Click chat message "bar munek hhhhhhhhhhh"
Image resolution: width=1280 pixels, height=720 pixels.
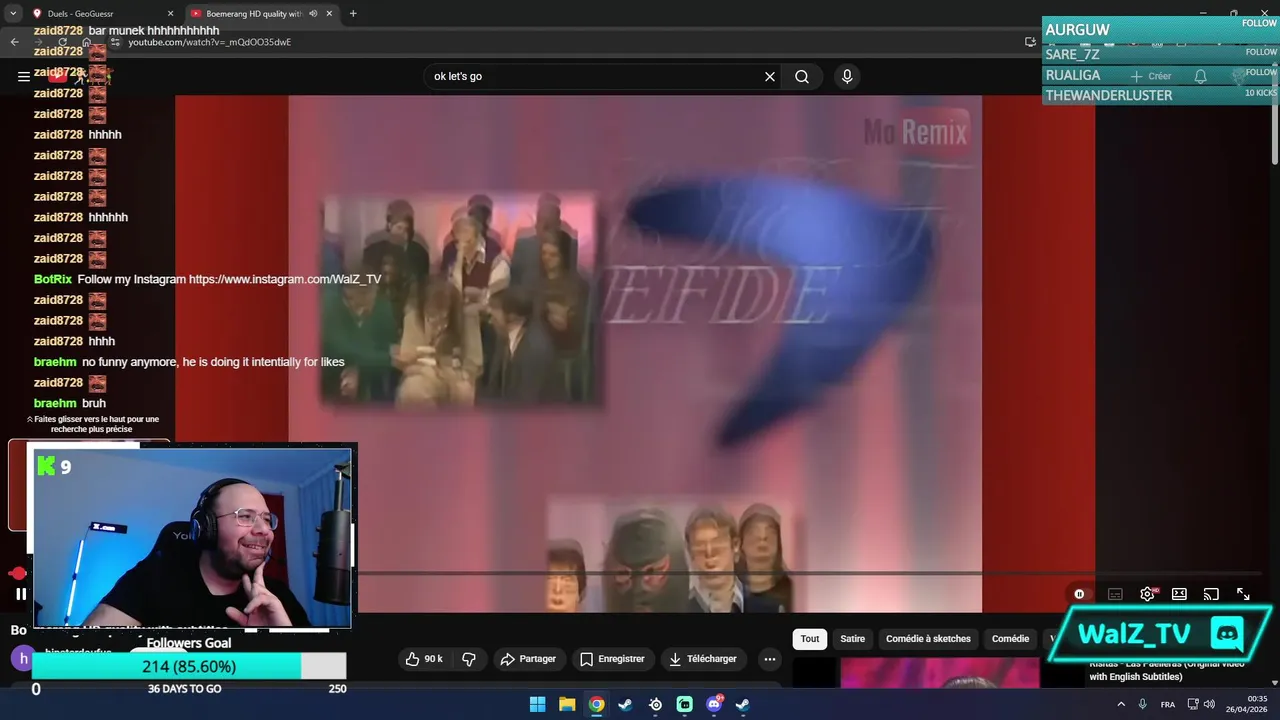tap(154, 31)
